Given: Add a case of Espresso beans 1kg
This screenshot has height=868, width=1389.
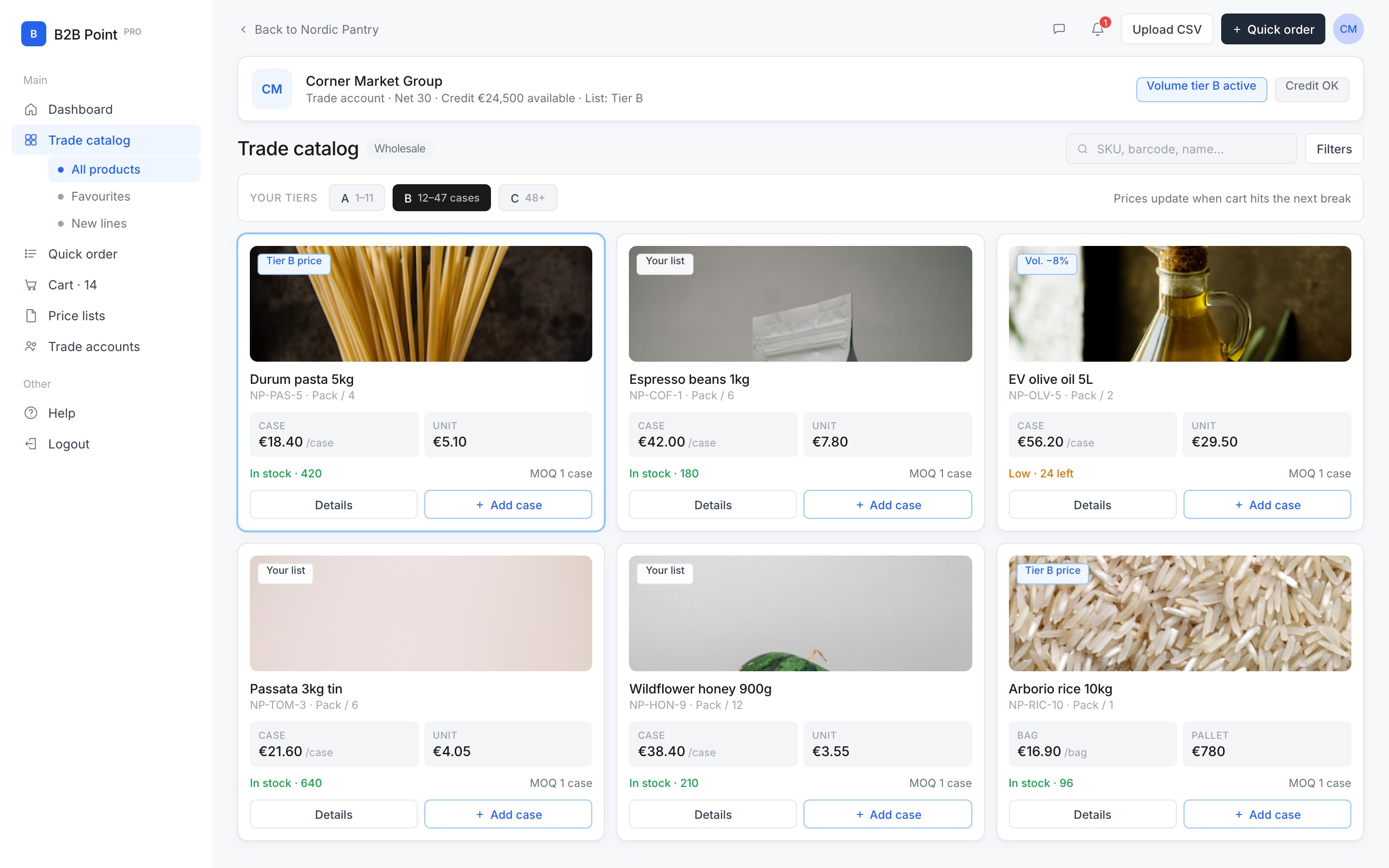Looking at the screenshot, I should pyautogui.click(x=887, y=504).
